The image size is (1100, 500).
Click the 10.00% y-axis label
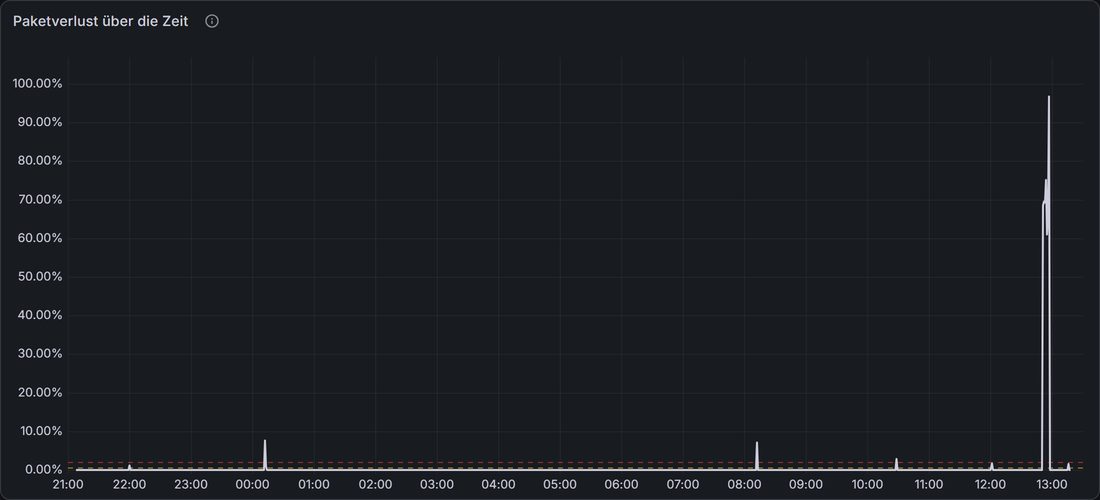click(x=40, y=431)
